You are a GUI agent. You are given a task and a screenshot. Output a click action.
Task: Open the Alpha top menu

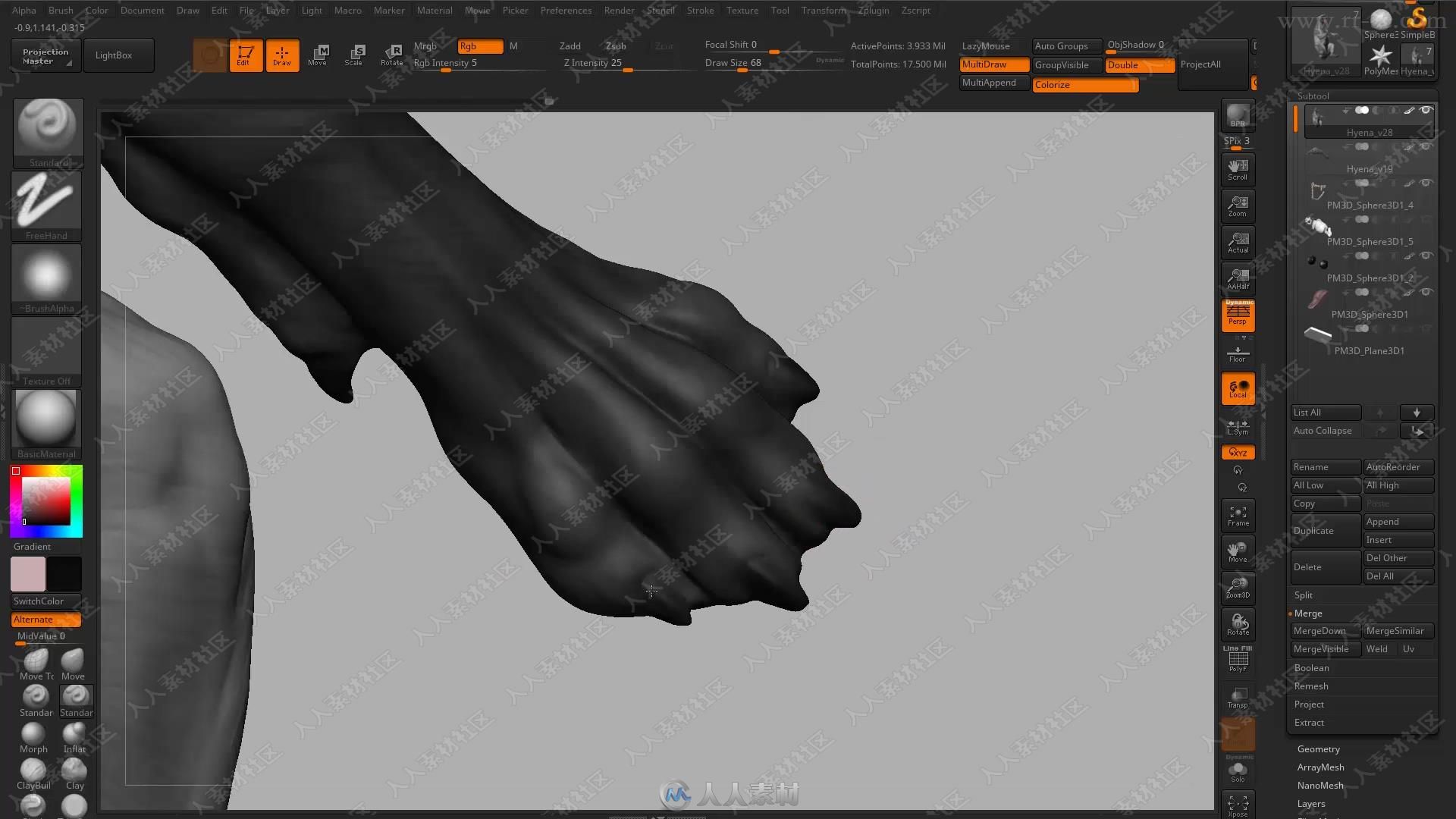22,10
